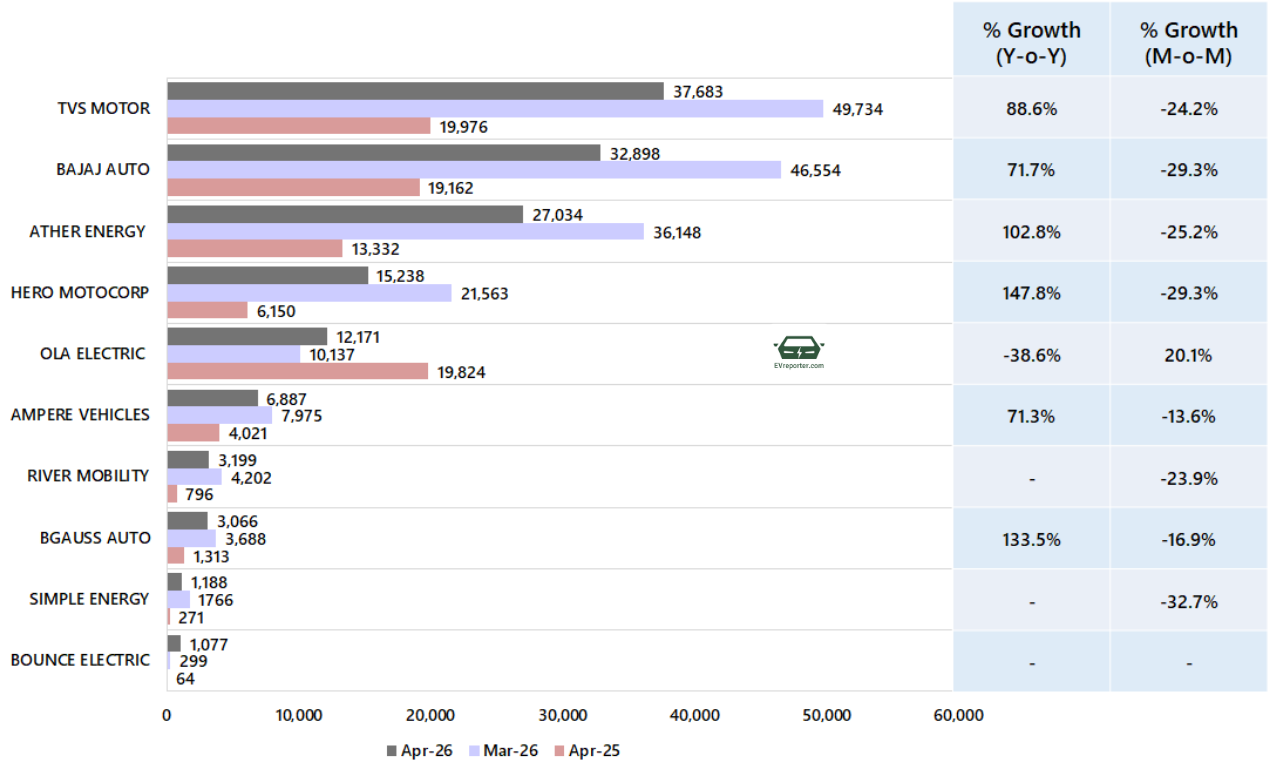
Task: Click the % Growth (M-o-M) header
Action: coord(1189,43)
